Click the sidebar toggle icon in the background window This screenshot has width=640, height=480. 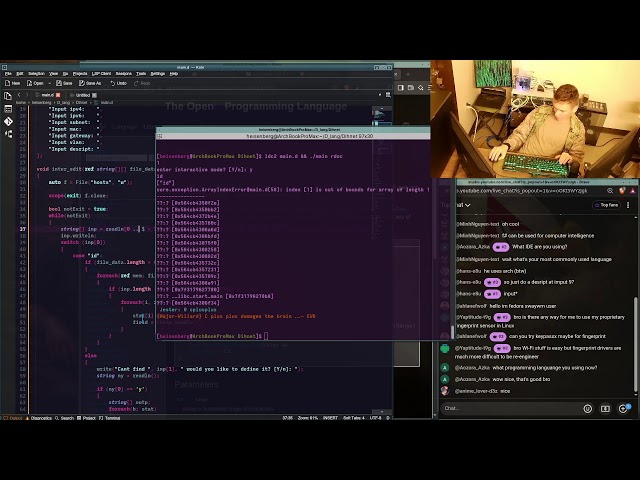(x=400, y=88)
